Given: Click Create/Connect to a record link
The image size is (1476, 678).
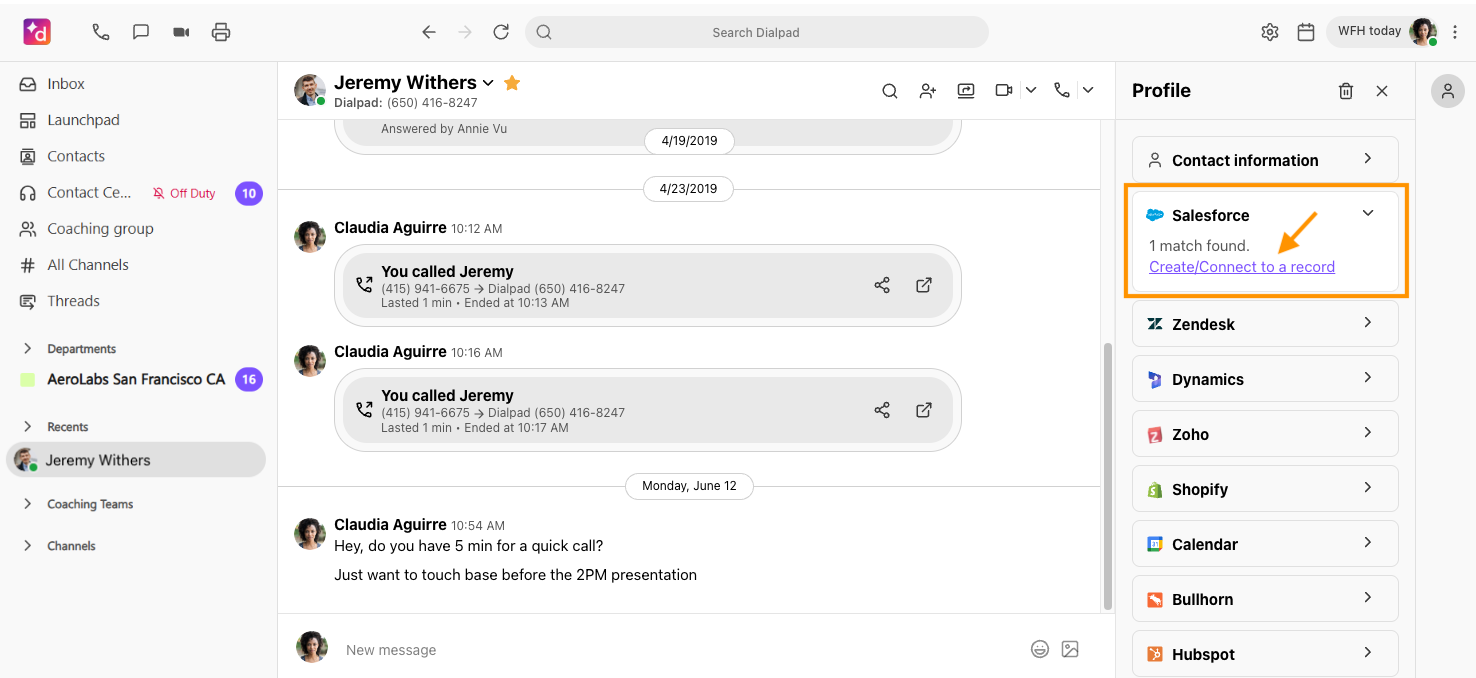Looking at the screenshot, I should 1242,267.
